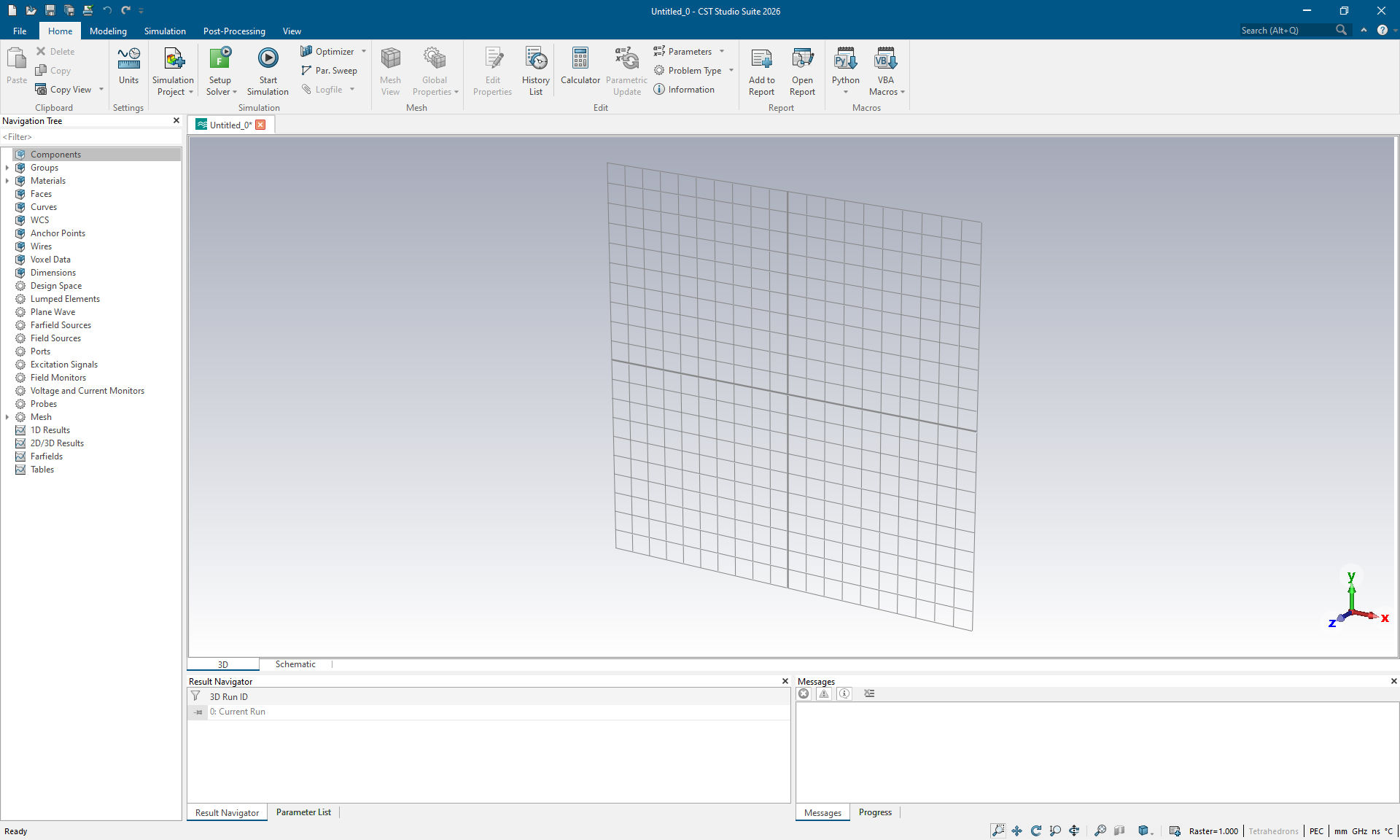Toggle warning messages in the Messages panel
This screenshot has height=840, width=1400.
pyautogui.click(x=824, y=693)
